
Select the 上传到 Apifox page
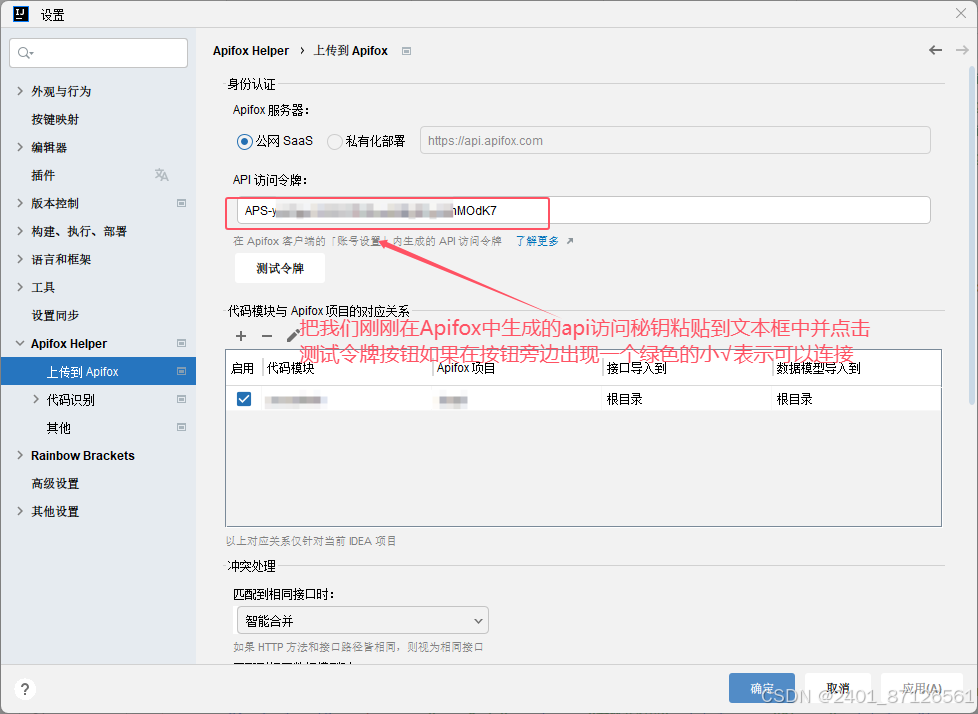tap(98, 371)
